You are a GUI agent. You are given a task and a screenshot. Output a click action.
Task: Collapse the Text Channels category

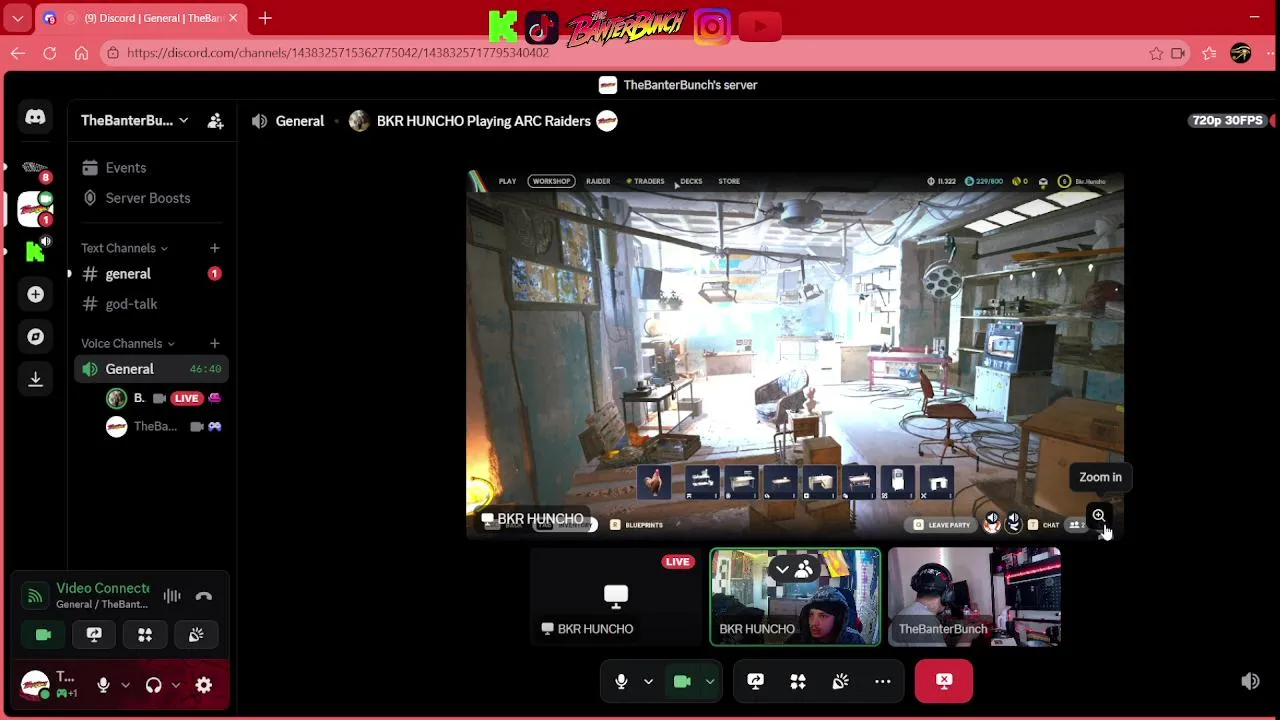click(124, 248)
